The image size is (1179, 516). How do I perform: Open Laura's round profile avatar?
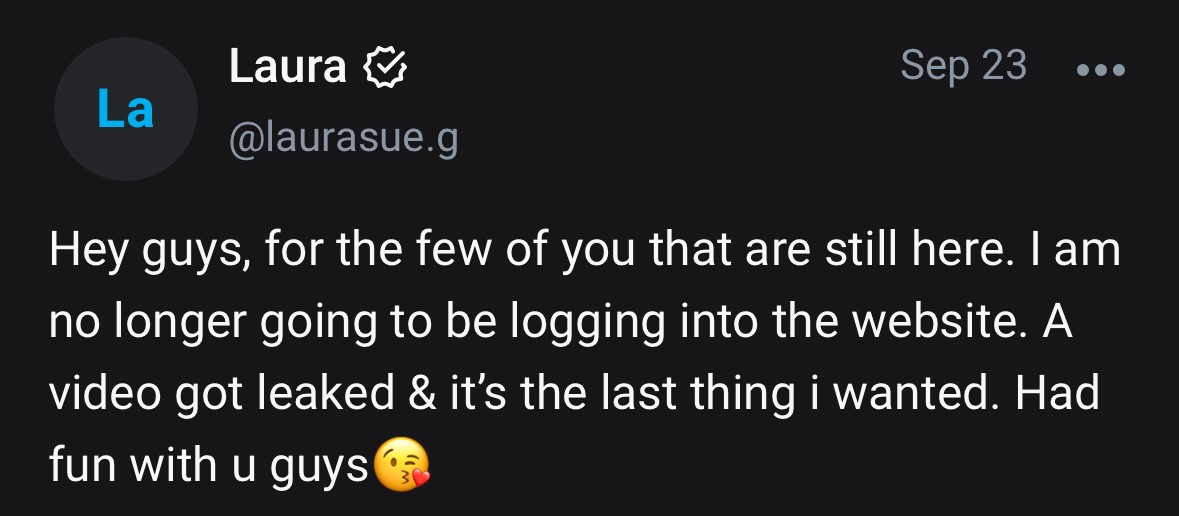point(126,110)
